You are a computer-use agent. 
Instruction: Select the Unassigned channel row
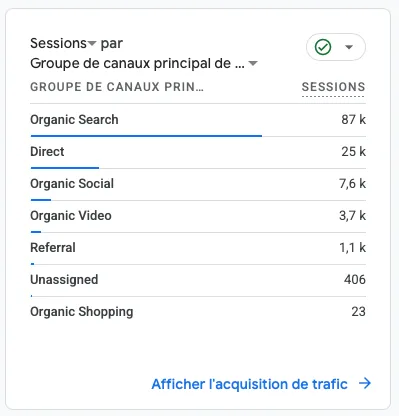pyautogui.click(x=198, y=280)
